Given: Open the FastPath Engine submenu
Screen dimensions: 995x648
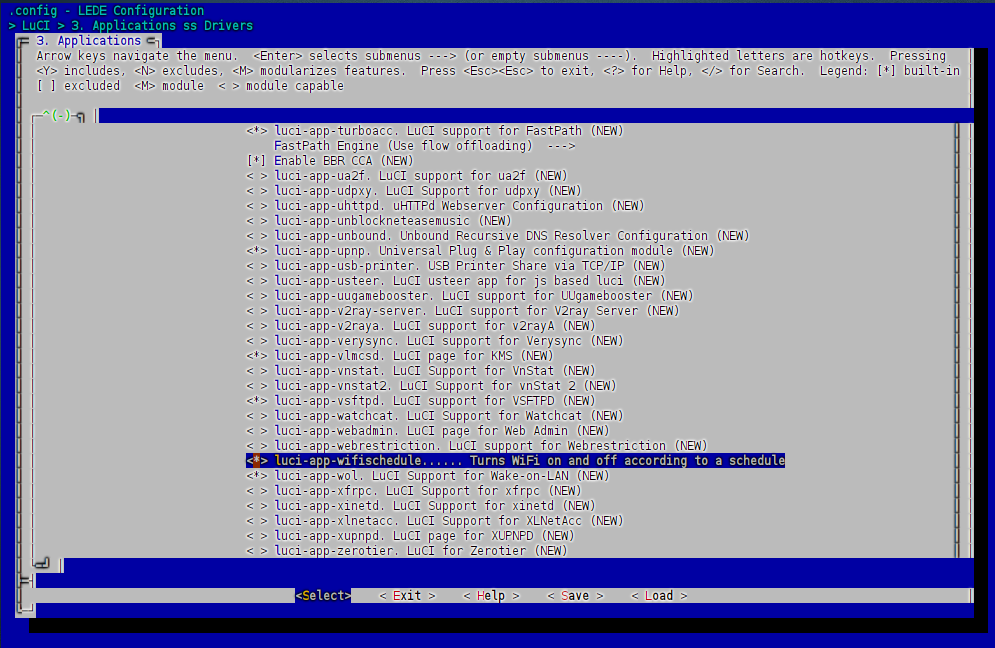Looking at the screenshot, I should click(425, 146).
